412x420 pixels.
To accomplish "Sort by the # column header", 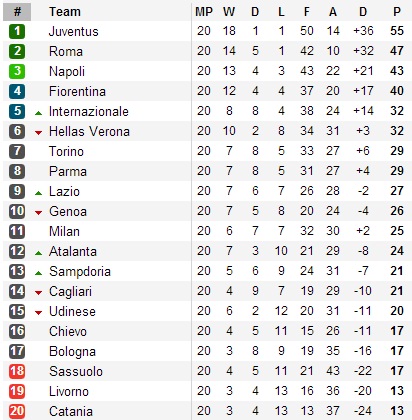I will [17, 12].
